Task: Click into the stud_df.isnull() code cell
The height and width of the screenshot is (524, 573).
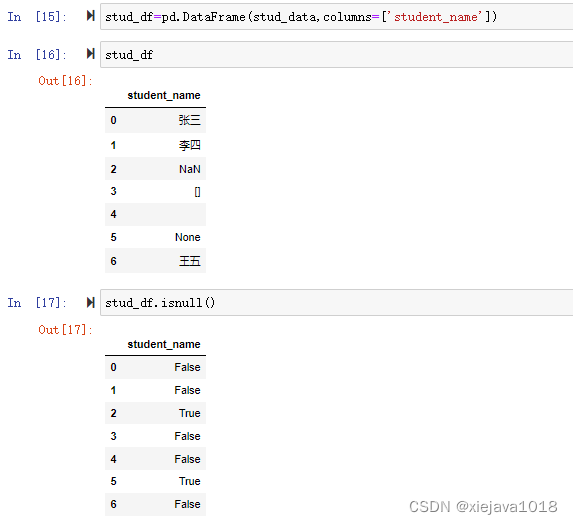Action: (336, 303)
